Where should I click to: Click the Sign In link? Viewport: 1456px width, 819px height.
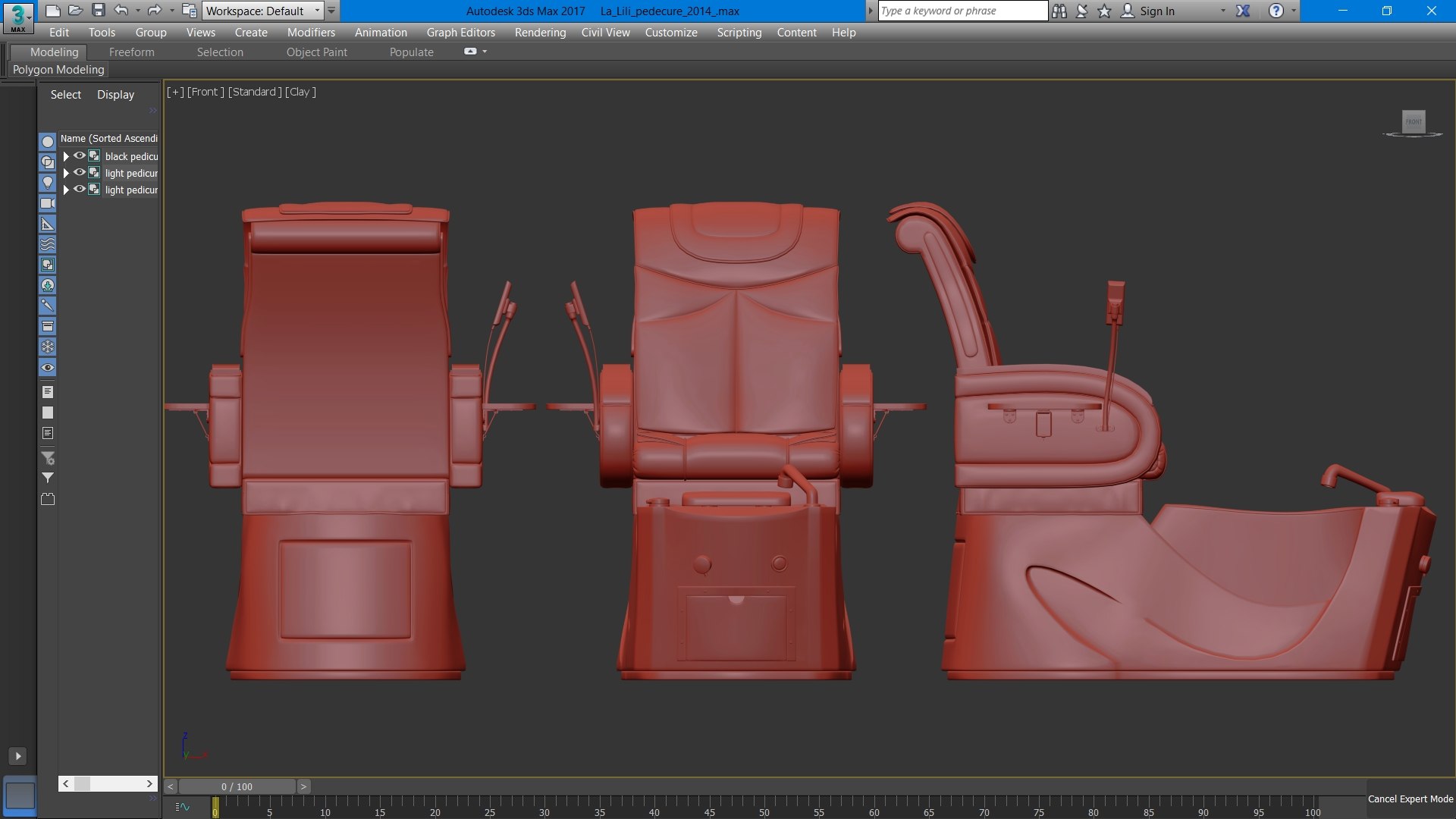[1157, 11]
